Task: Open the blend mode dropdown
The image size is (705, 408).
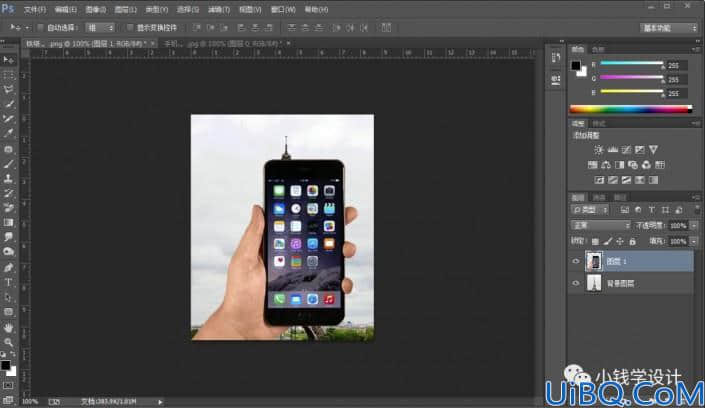Action: point(600,225)
